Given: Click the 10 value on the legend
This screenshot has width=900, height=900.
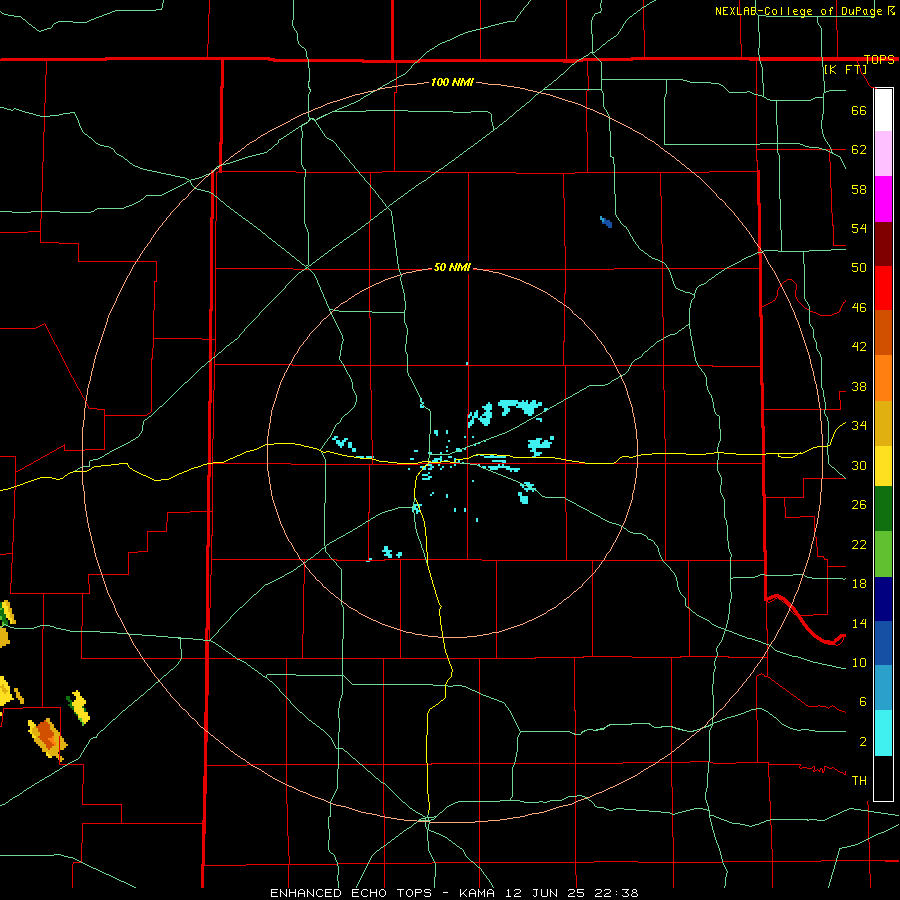Looking at the screenshot, I should point(859,663).
